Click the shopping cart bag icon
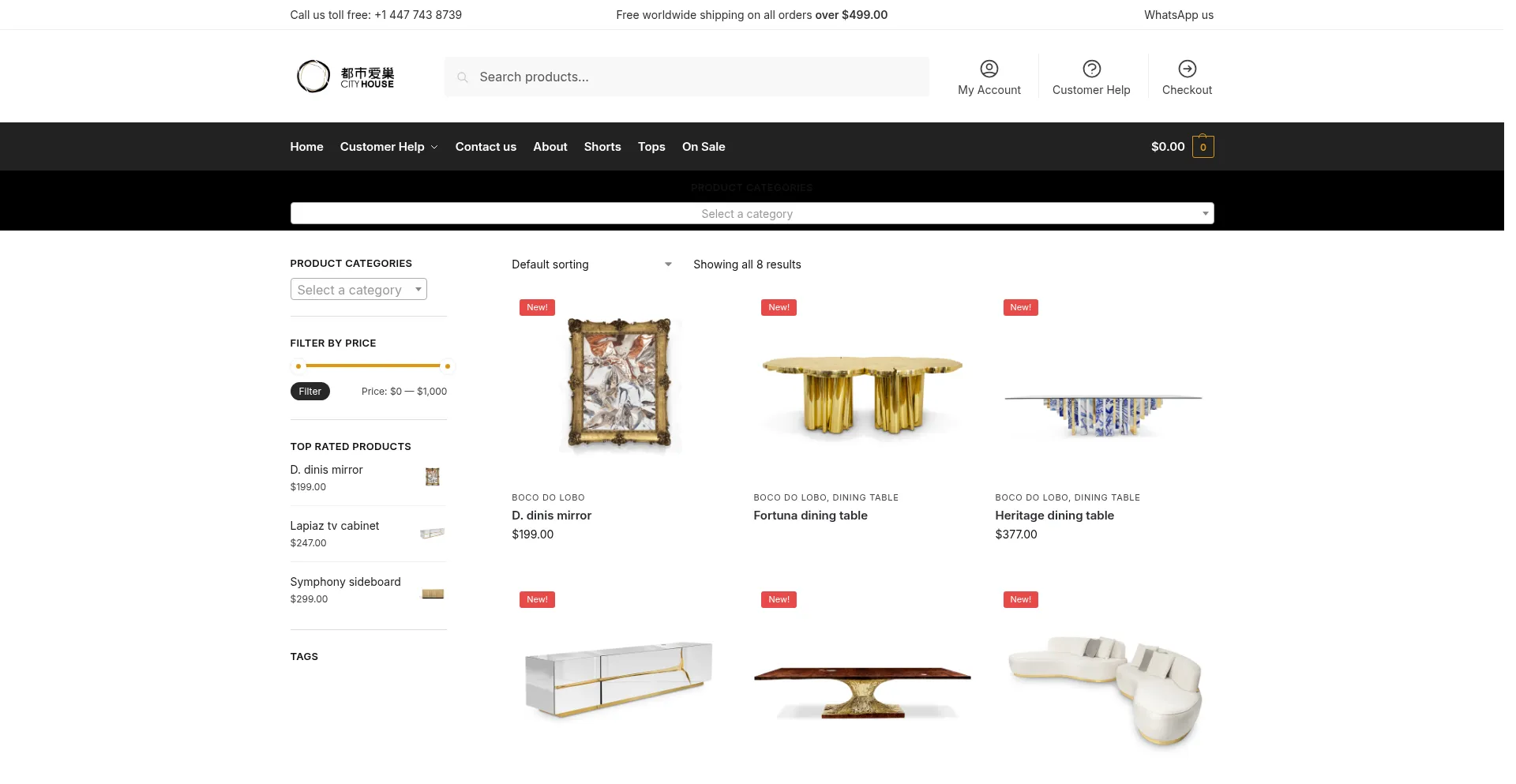This screenshot has width=1516, height=784. [1203, 146]
